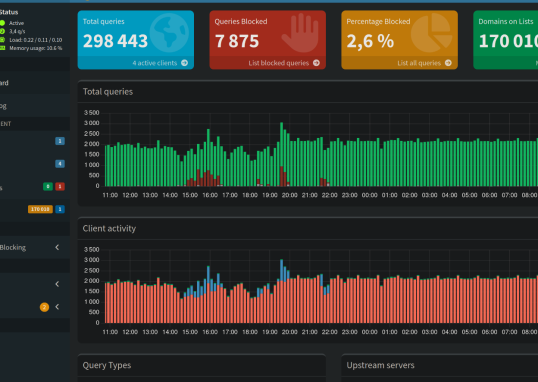Click the Load status icon in sidebar

click(x=2, y=40)
